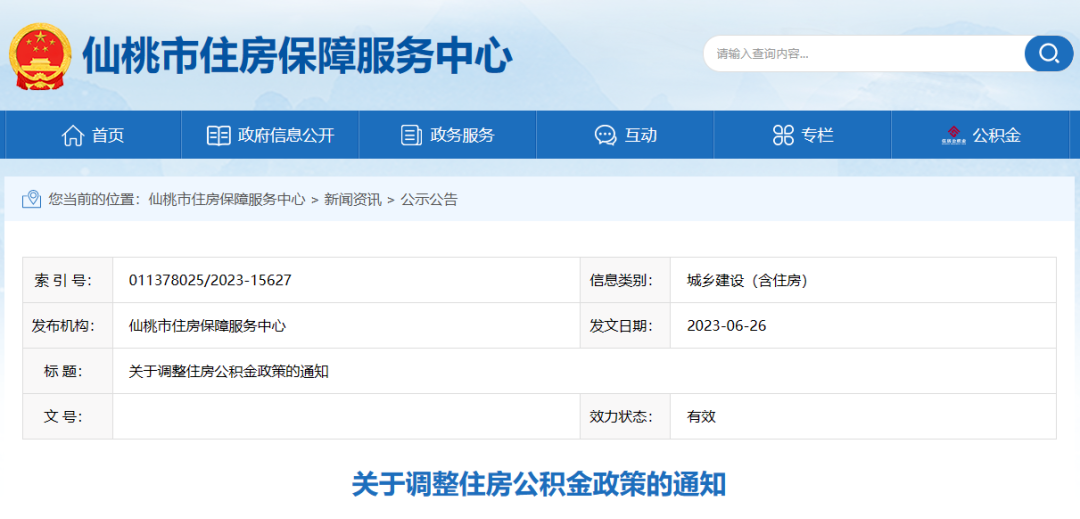Click 仙桃市住房保障服务中心 in the table
This screenshot has width=1080, height=519.
pos(207,326)
